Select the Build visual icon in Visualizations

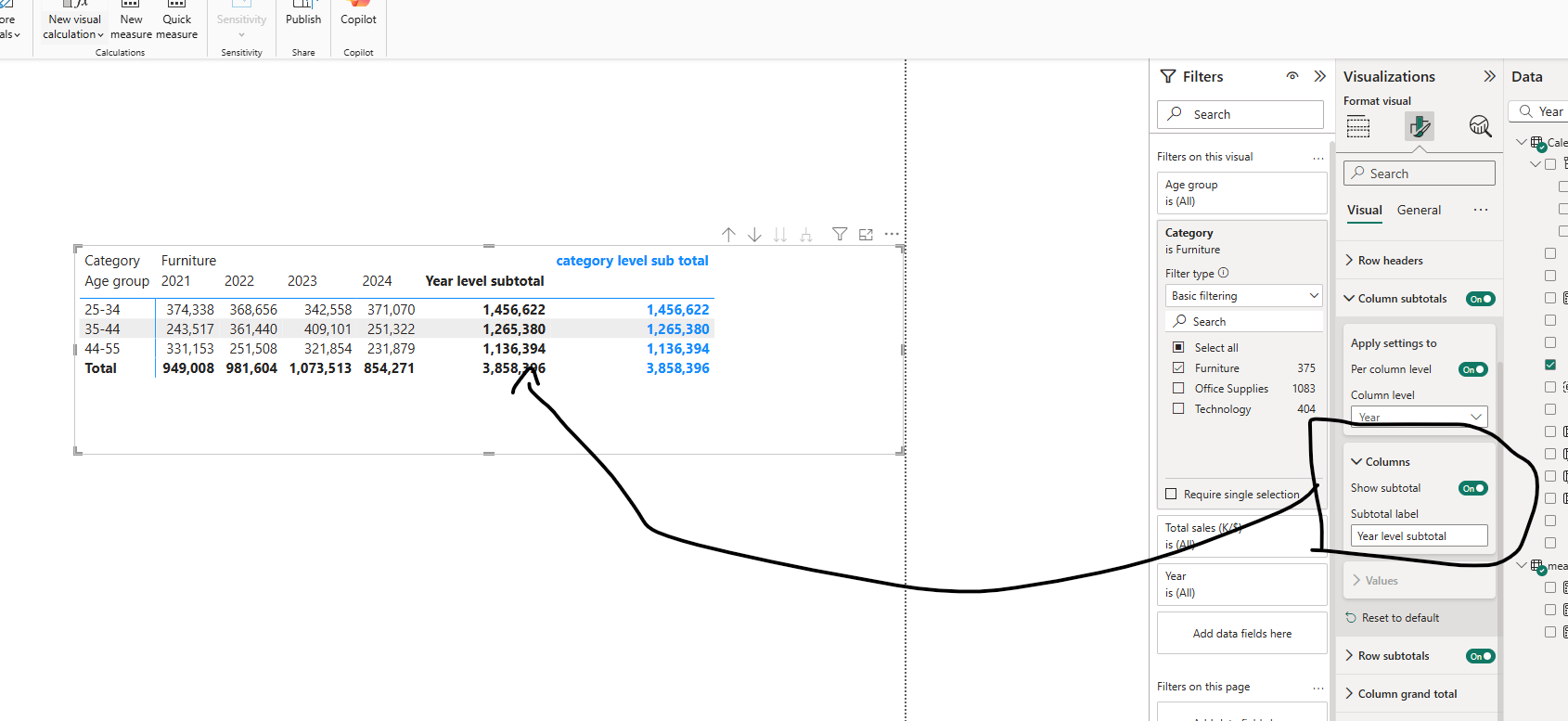(1358, 126)
